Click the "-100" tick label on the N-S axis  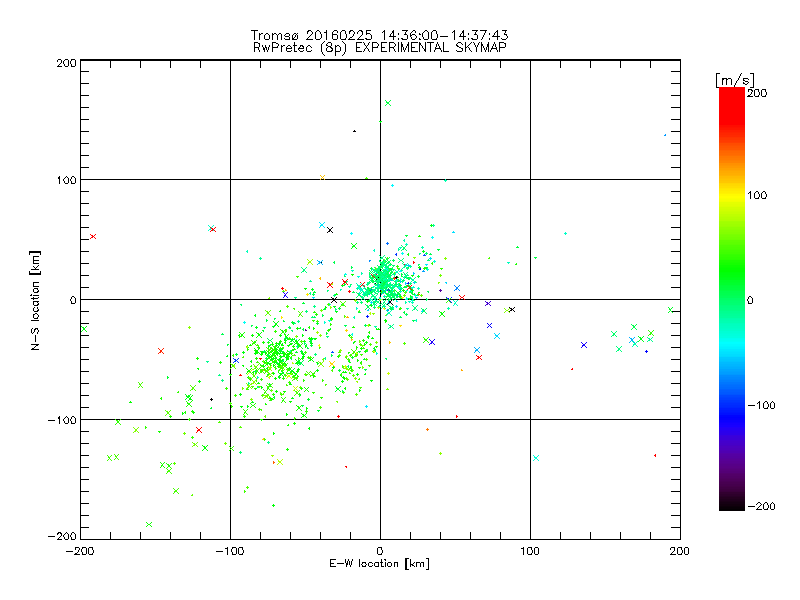tap(62, 420)
